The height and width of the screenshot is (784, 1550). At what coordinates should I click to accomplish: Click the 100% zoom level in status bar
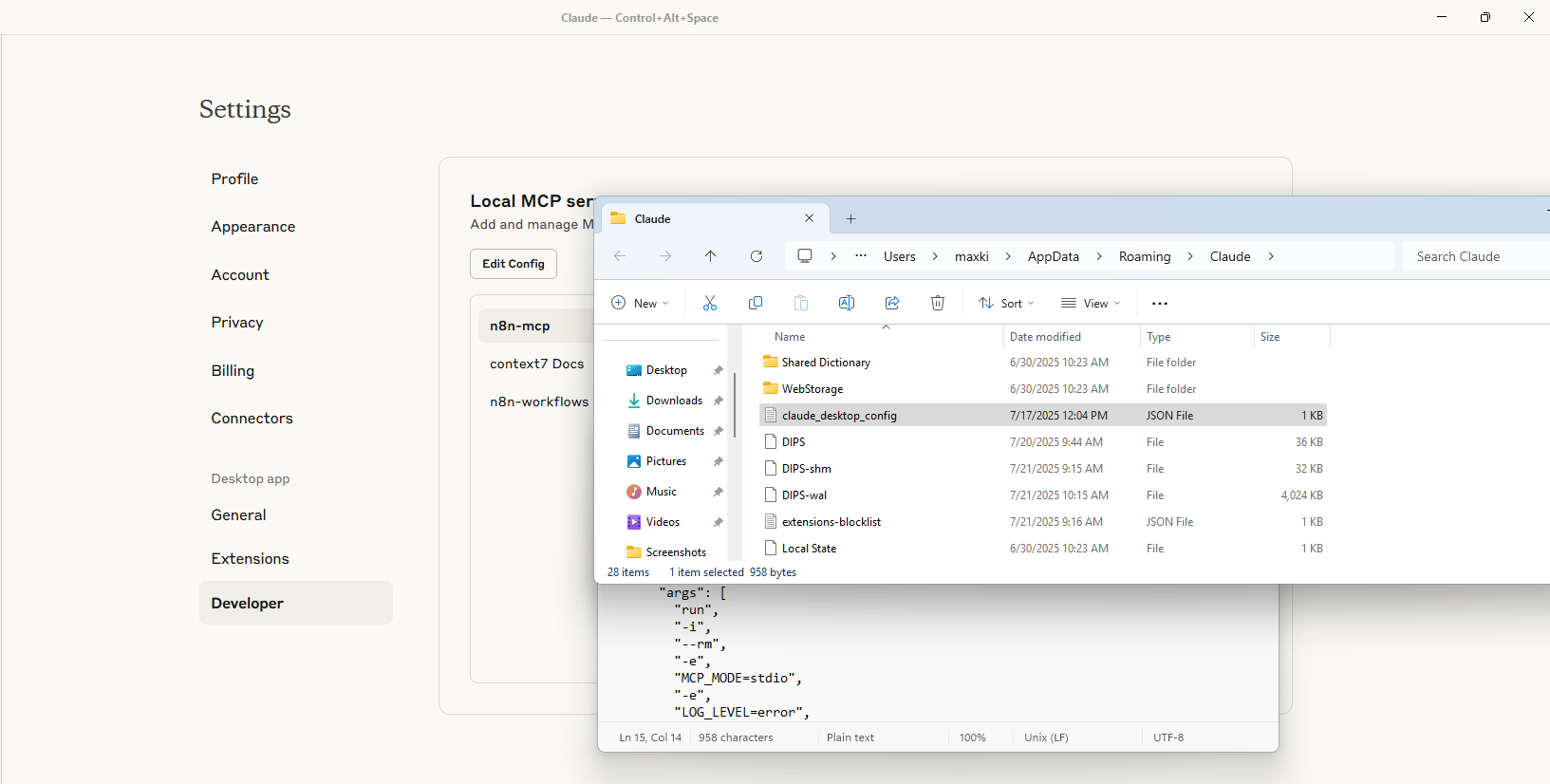[x=972, y=737]
